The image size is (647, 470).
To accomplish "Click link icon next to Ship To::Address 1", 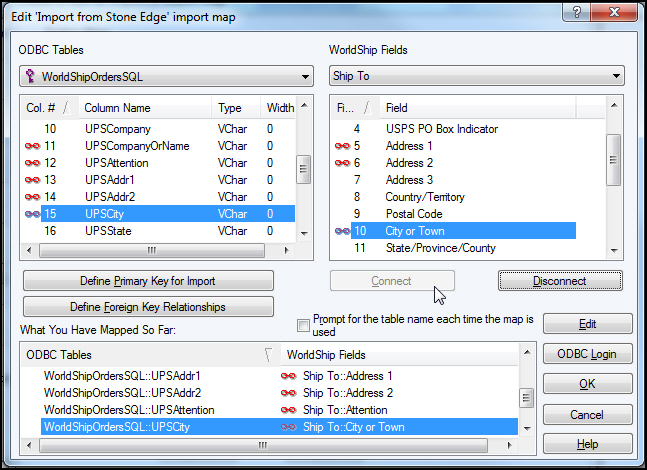I will click(288, 376).
